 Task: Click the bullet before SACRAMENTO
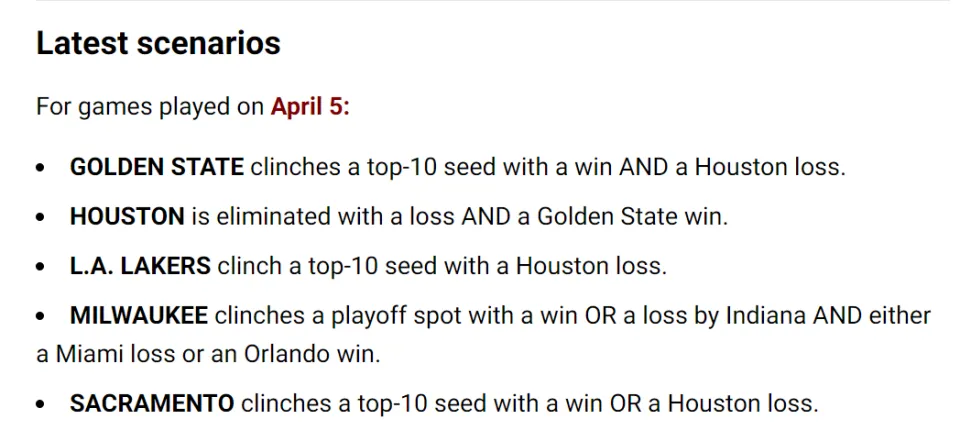[x=40, y=405]
